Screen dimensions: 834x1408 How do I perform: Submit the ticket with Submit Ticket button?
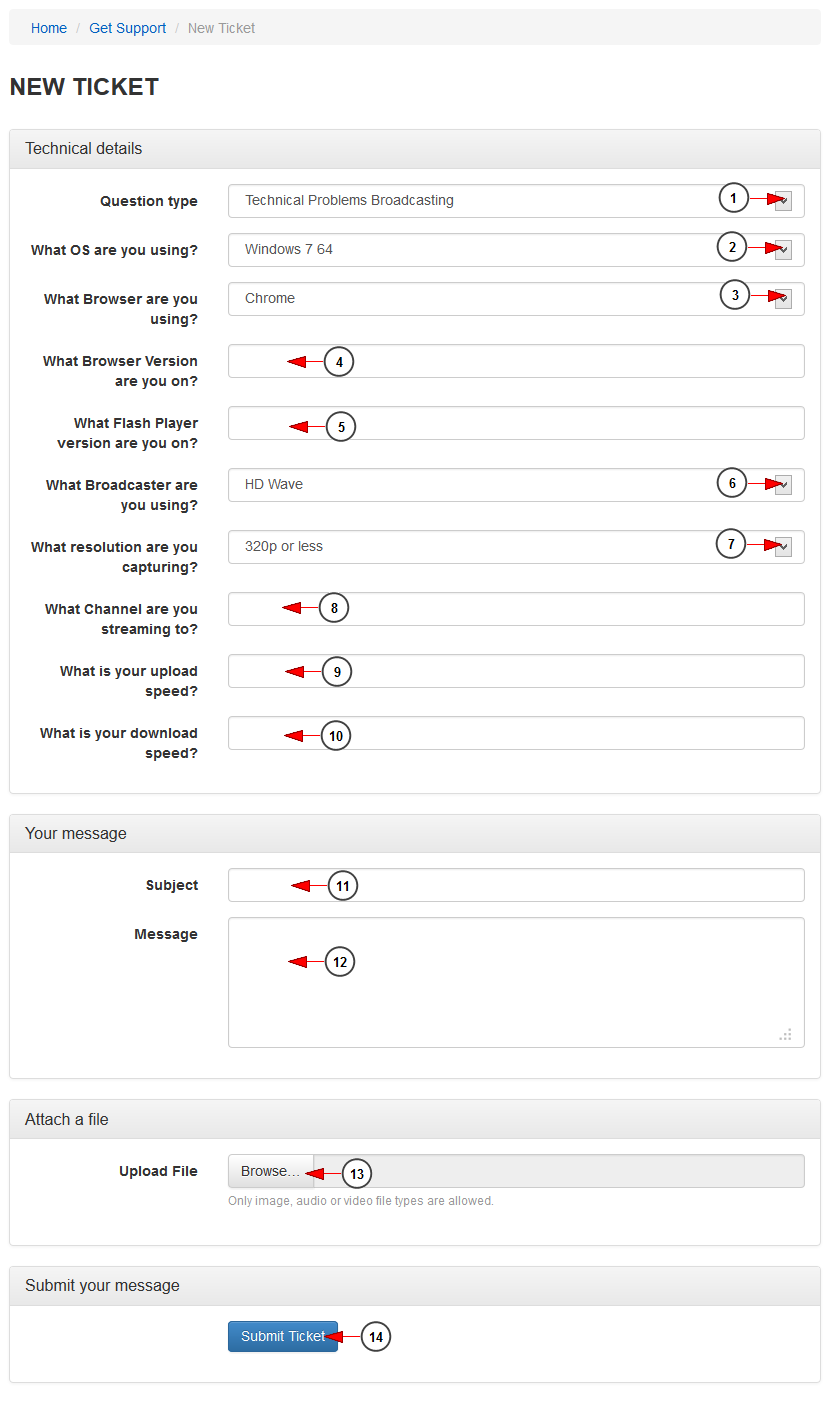coord(283,1336)
